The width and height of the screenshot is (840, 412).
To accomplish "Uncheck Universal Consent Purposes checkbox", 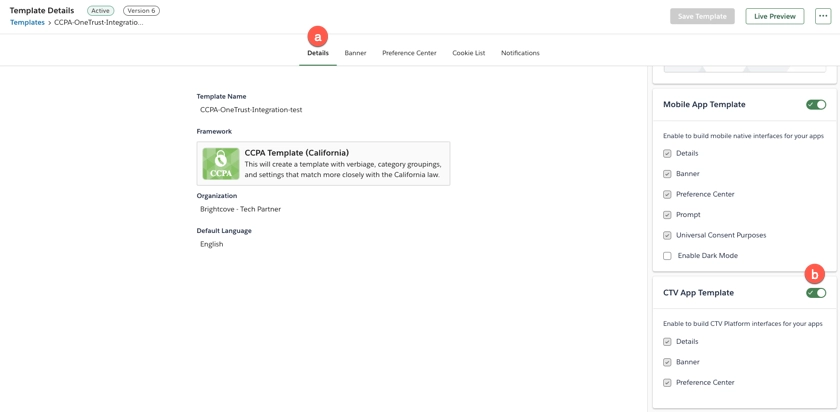I will [x=667, y=235].
